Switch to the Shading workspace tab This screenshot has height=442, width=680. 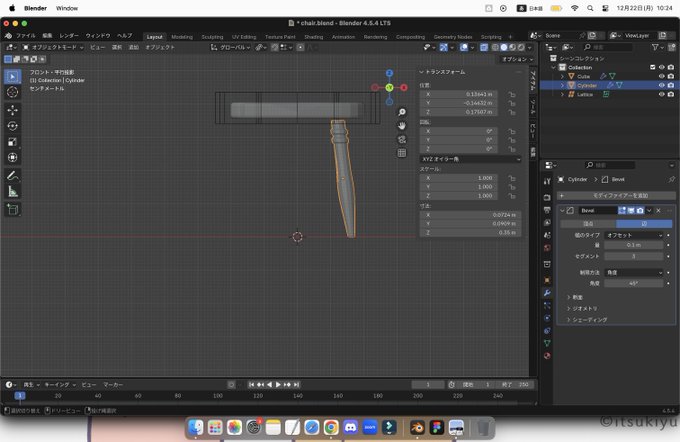click(x=314, y=37)
